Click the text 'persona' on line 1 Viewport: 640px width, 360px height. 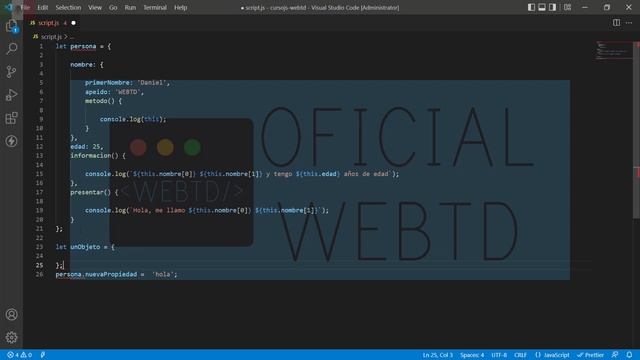tap(83, 47)
